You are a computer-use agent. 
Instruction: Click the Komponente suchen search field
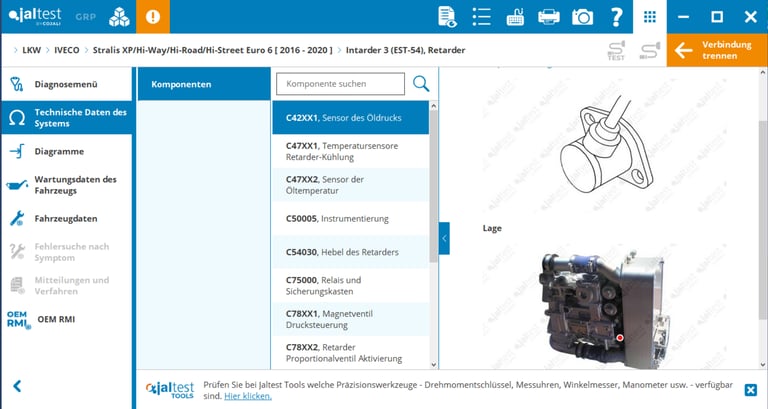(340, 84)
